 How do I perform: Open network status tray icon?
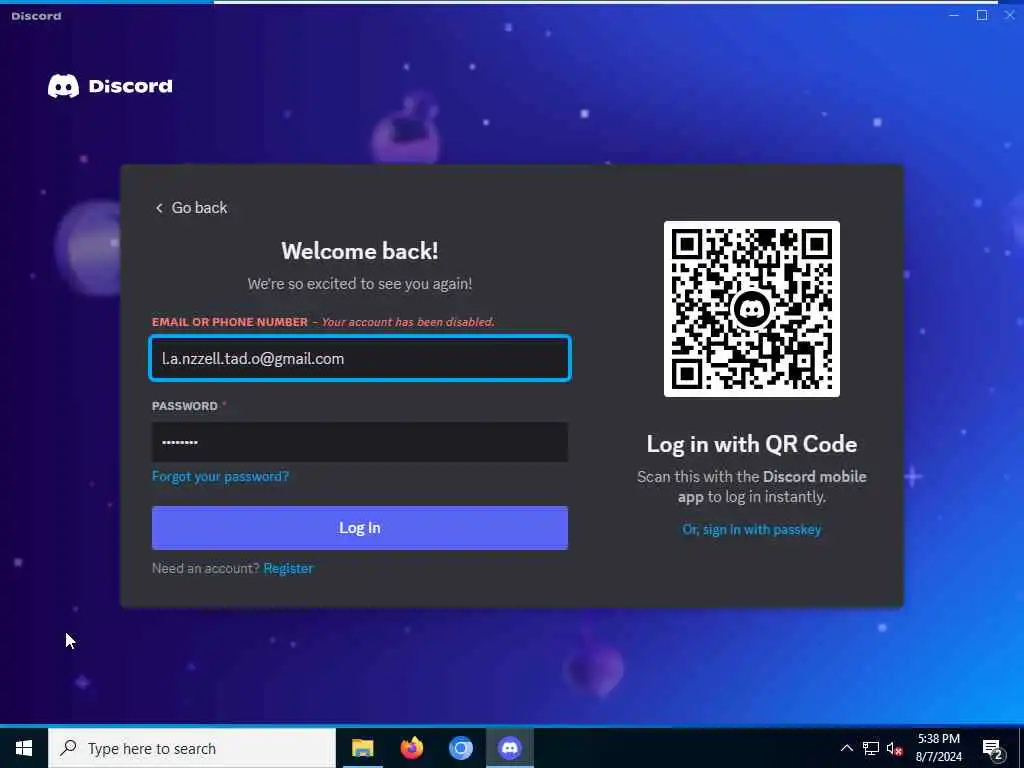tap(871, 748)
